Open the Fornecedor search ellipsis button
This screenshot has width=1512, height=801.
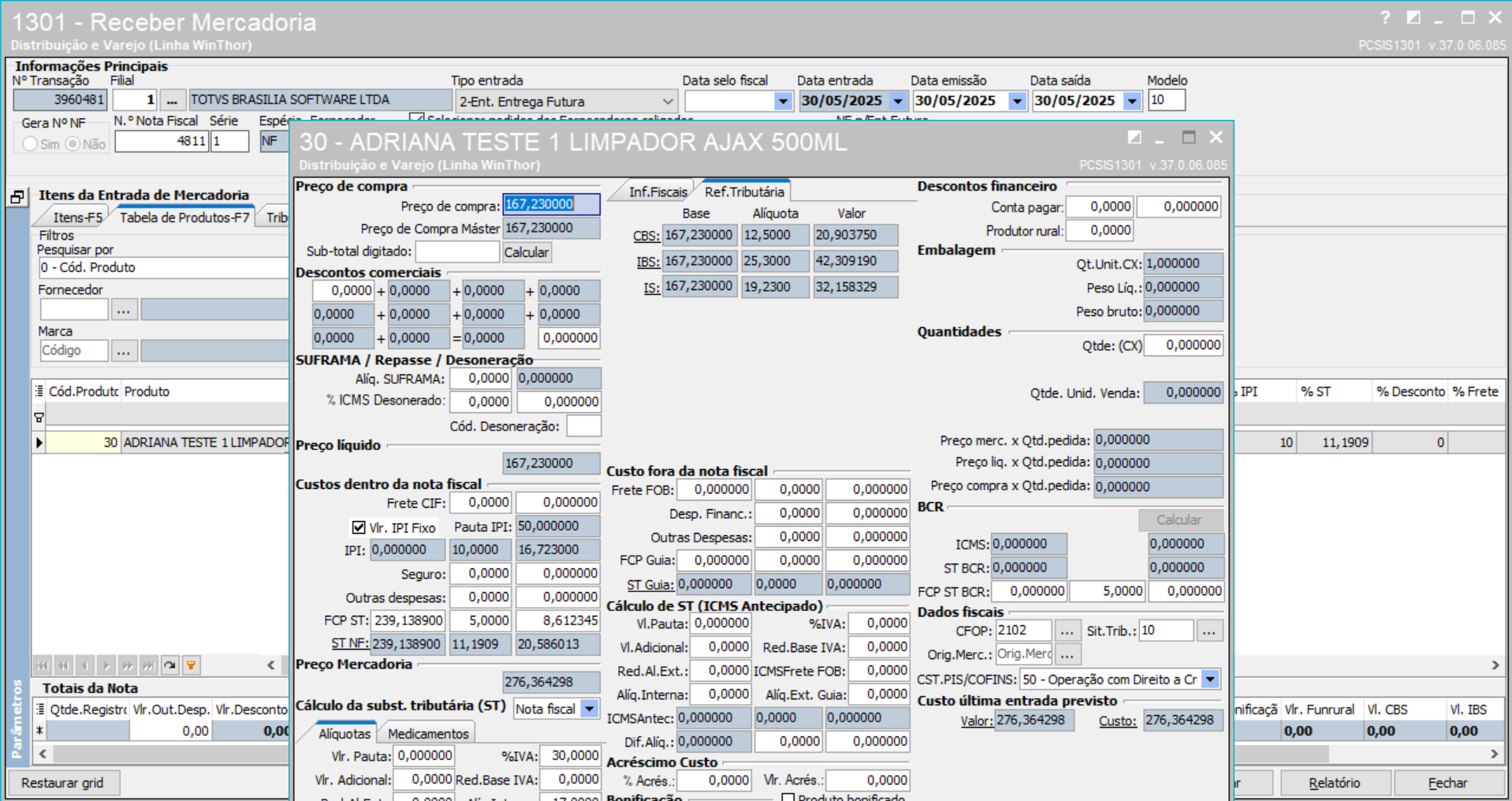124,310
